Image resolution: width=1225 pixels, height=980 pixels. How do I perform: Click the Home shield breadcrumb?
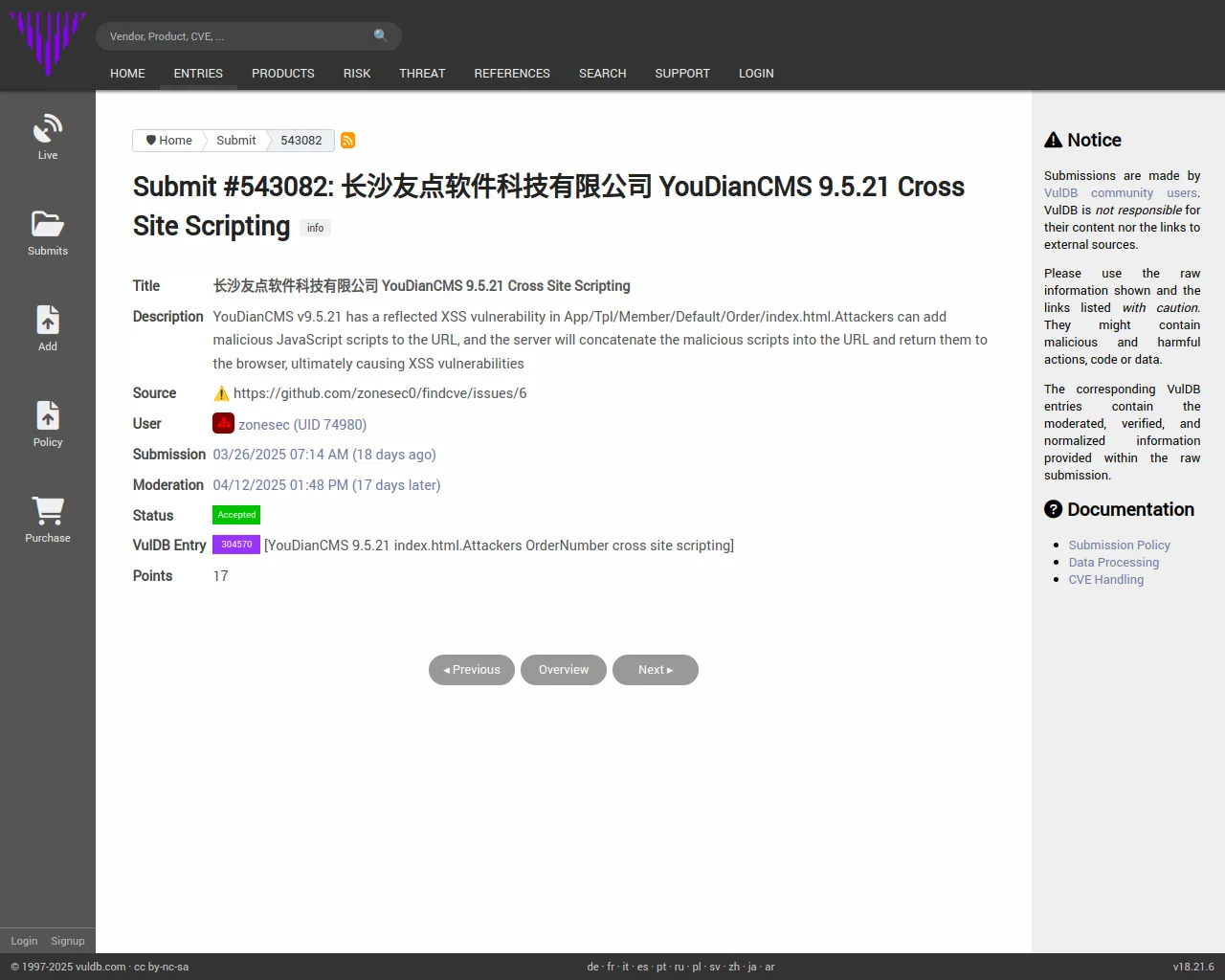click(x=168, y=141)
